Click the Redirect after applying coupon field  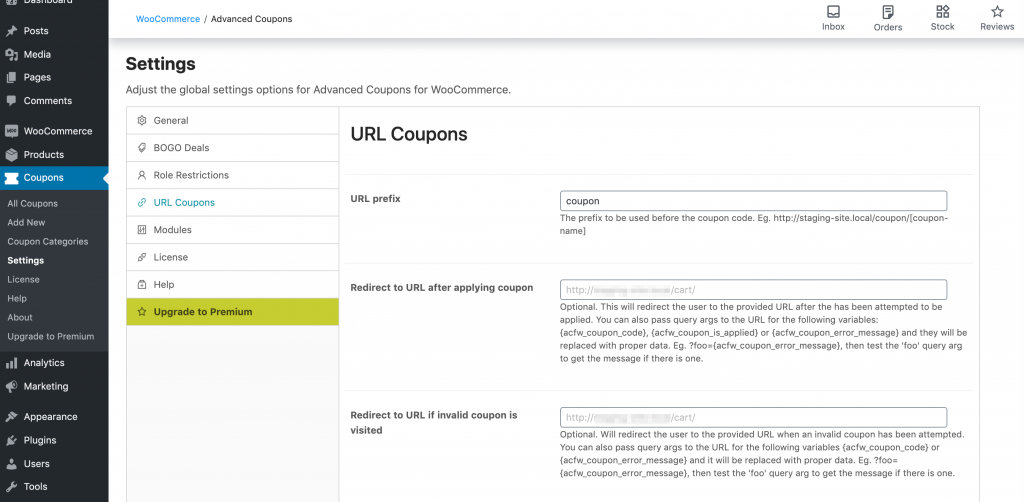click(x=753, y=289)
